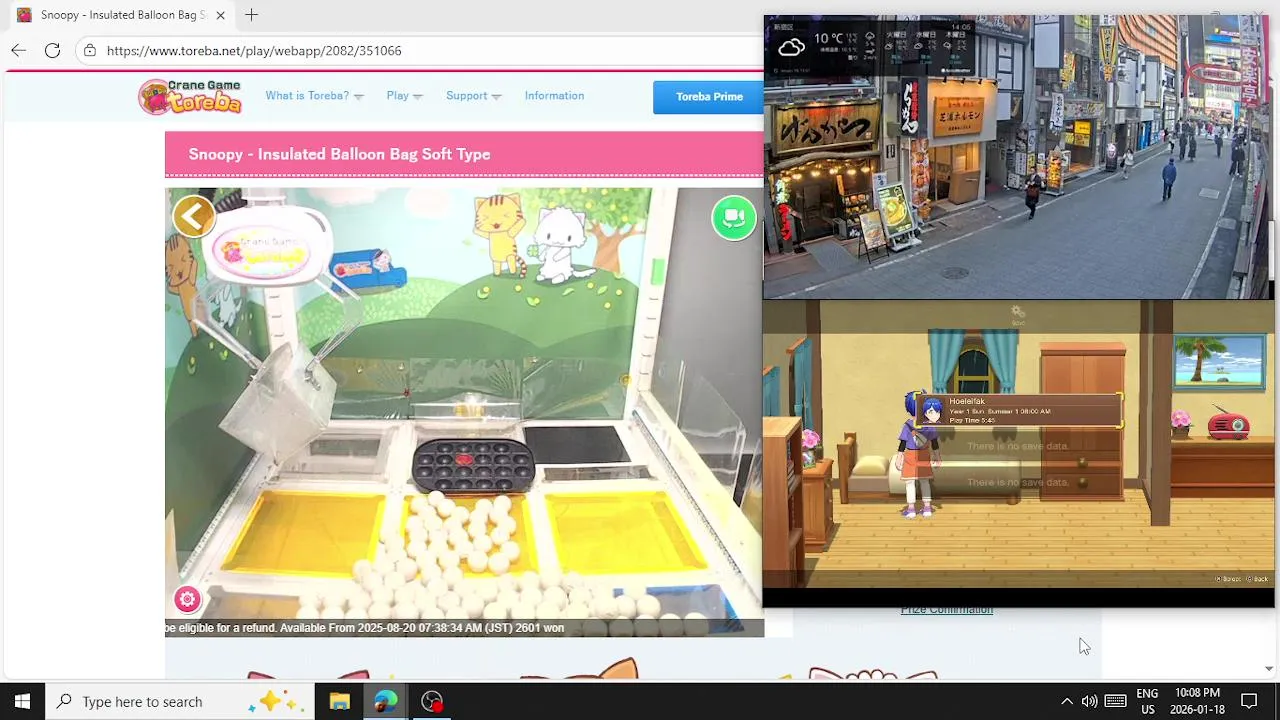Click the taskbar search box
The width and height of the screenshot is (1280, 720).
tap(180, 701)
